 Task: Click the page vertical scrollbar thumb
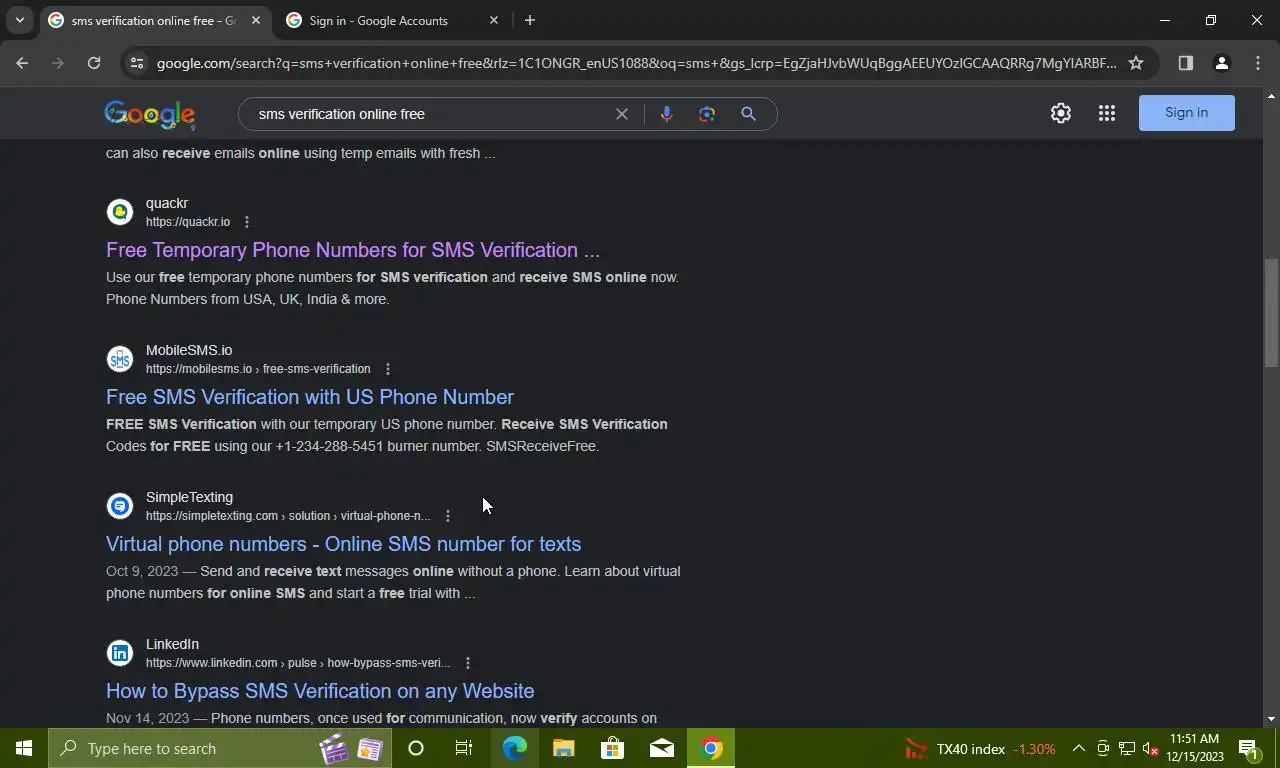click(x=1271, y=313)
